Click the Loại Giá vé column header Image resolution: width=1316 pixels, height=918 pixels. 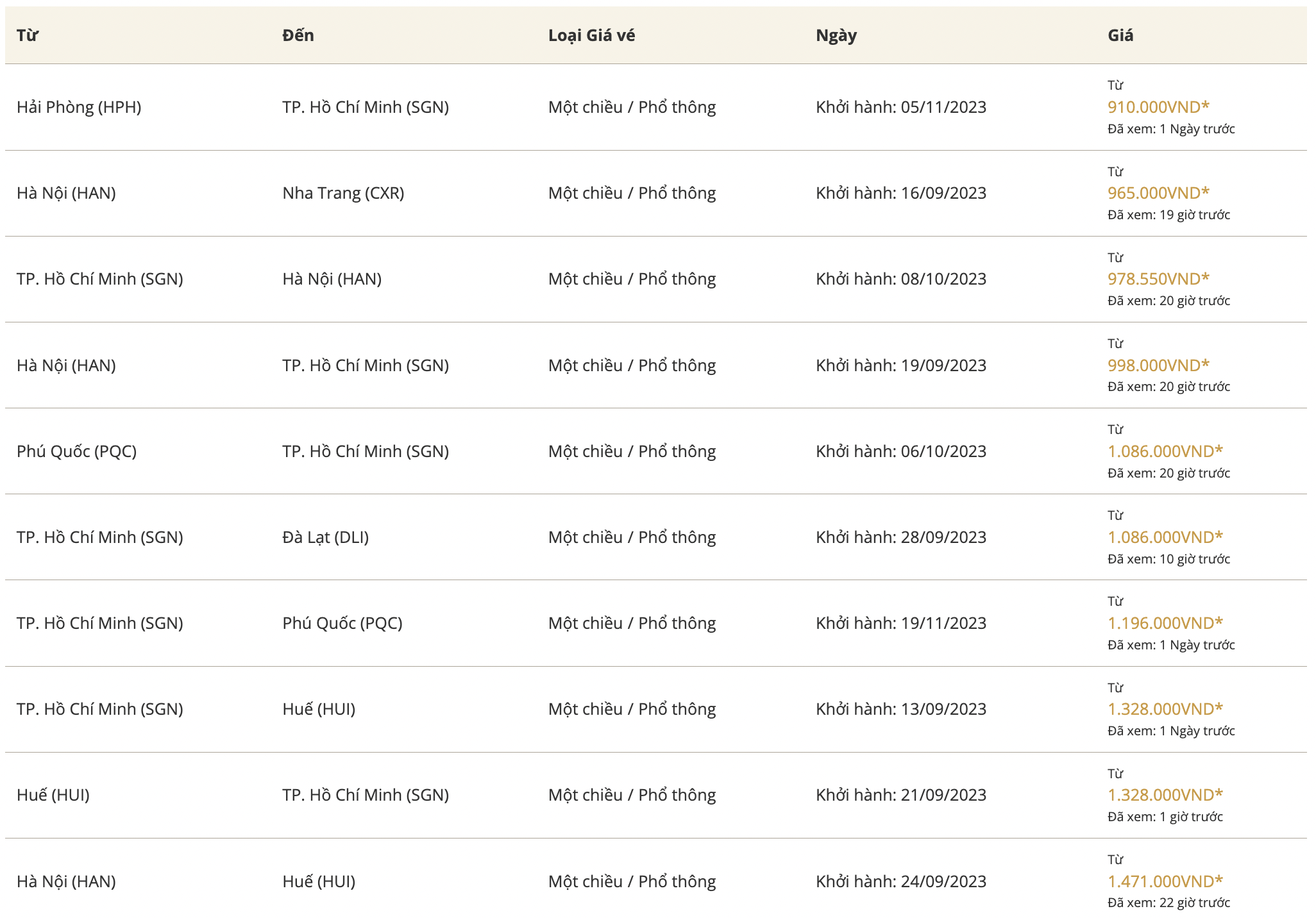(591, 35)
